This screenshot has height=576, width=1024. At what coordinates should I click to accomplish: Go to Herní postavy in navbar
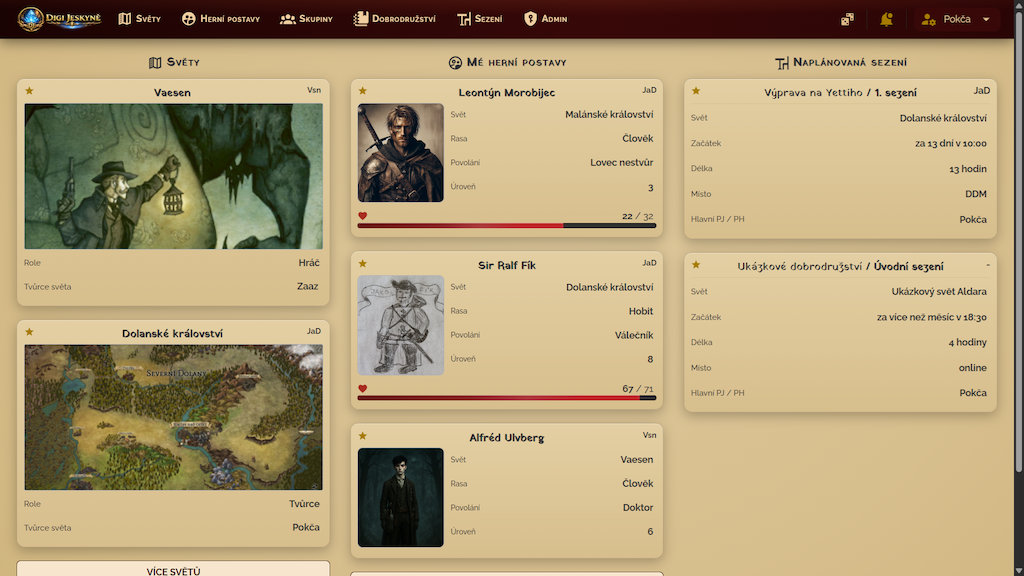(x=220, y=19)
